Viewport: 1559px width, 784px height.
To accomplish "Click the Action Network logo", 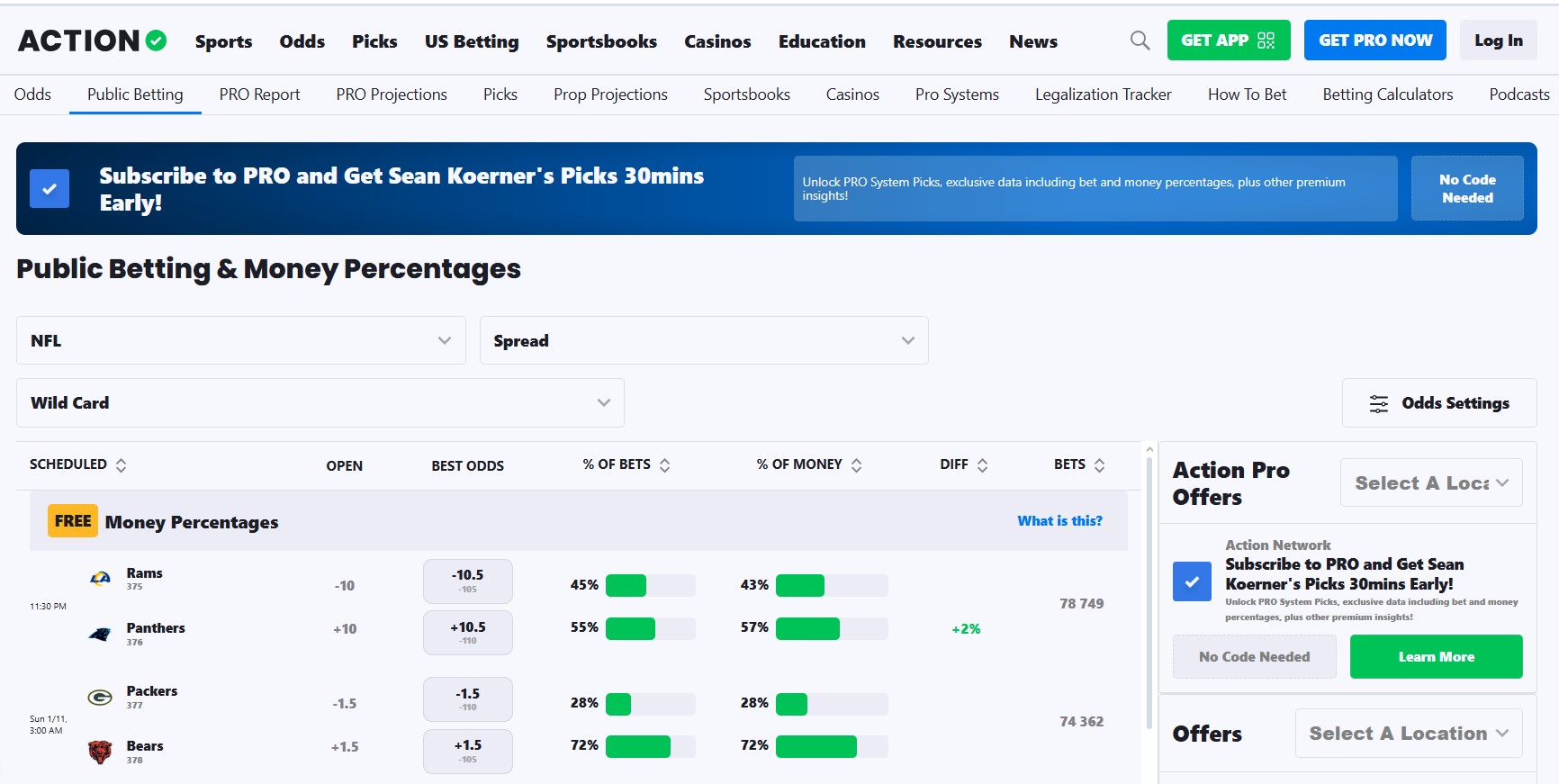I will [93, 41].
